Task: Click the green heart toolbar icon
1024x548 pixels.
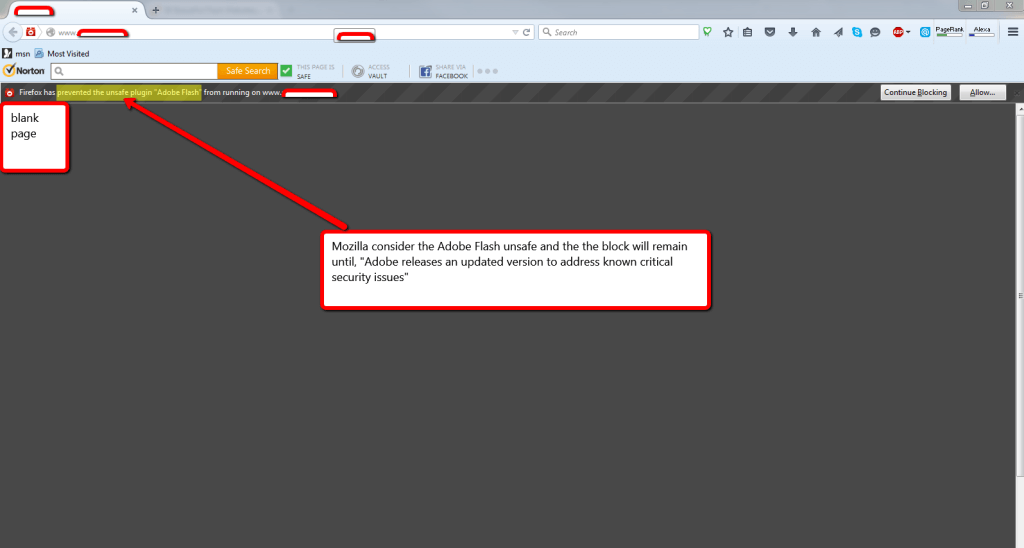Action: 707,31
